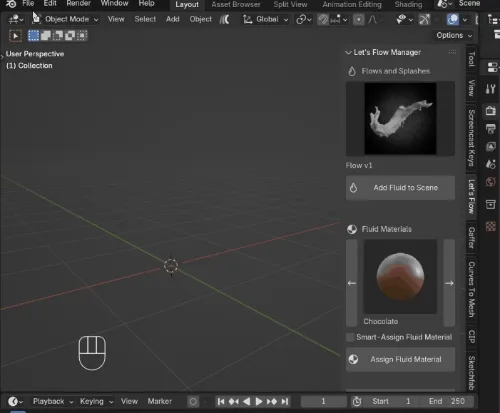The height and width of the screenshot is (413, 500).
Task: Open the editor type dropdown in viewport header
Action: tap(16, 20)
